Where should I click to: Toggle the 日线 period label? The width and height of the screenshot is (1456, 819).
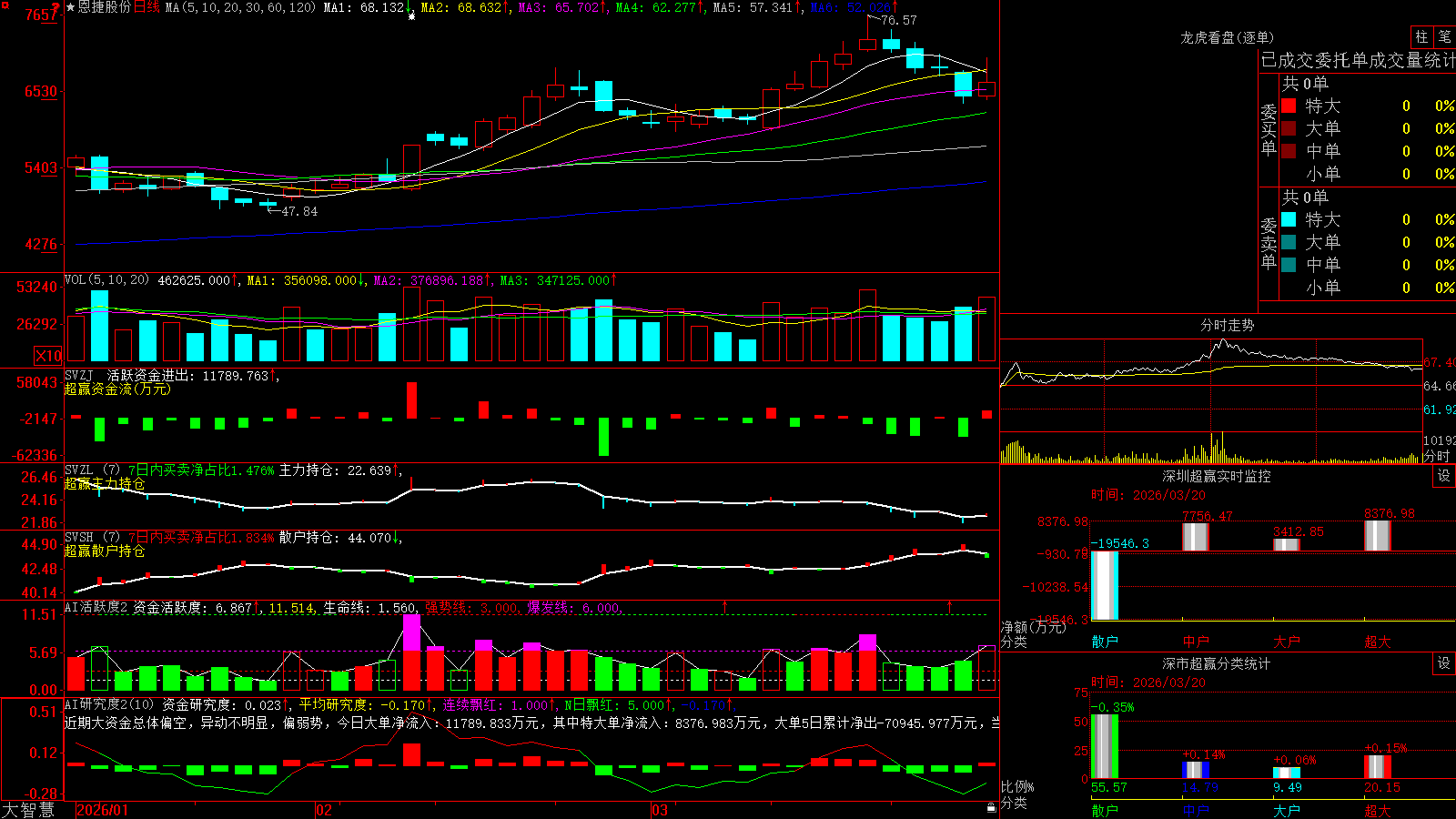[x=147, y=7]
